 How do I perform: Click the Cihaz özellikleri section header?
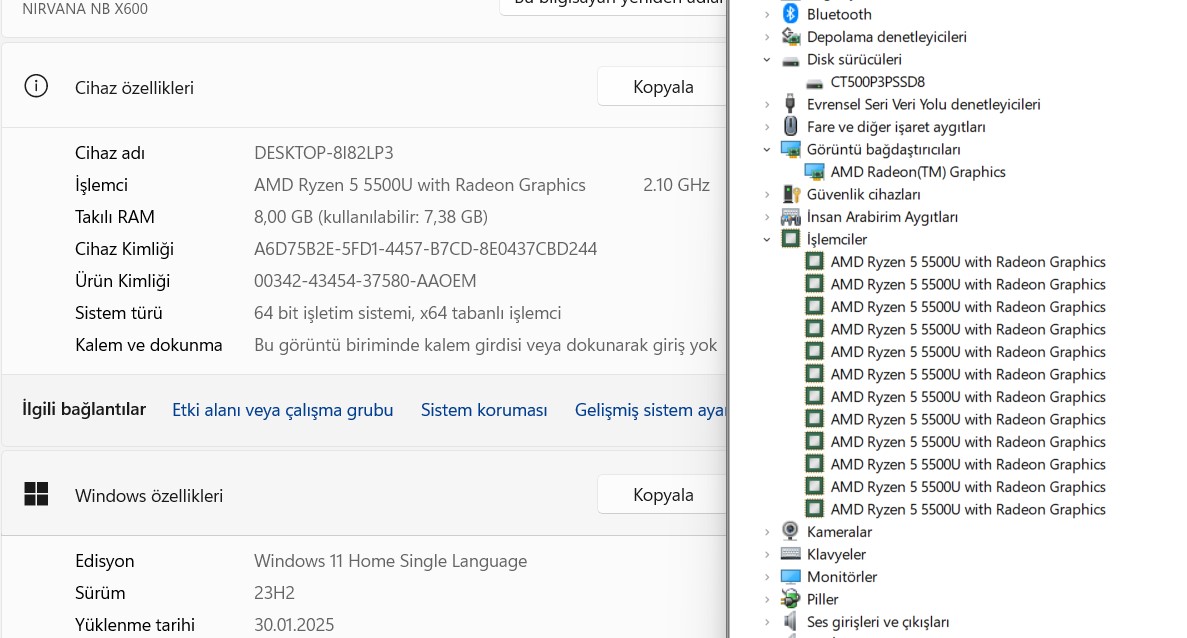pyautogui.click(x=134, y=88)
